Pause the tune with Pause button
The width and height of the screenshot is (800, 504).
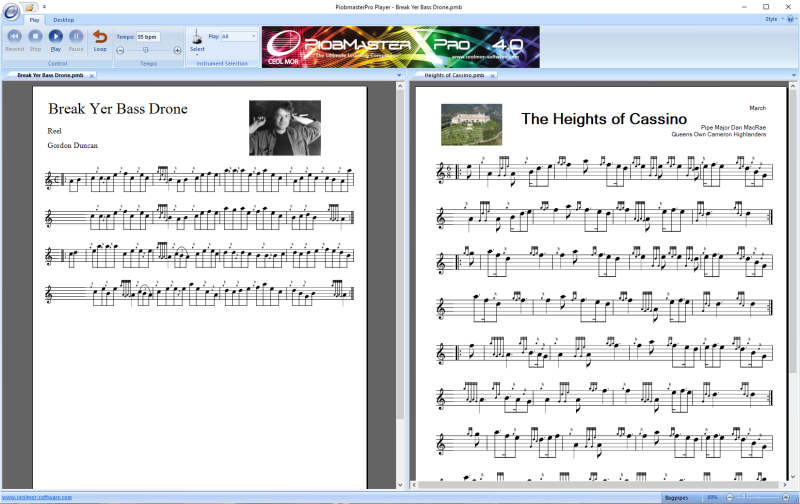click(76, 39)
